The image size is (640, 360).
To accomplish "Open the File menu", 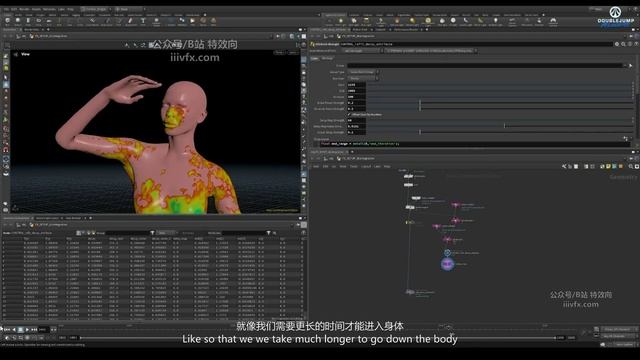I will click(x=6, y=9).
